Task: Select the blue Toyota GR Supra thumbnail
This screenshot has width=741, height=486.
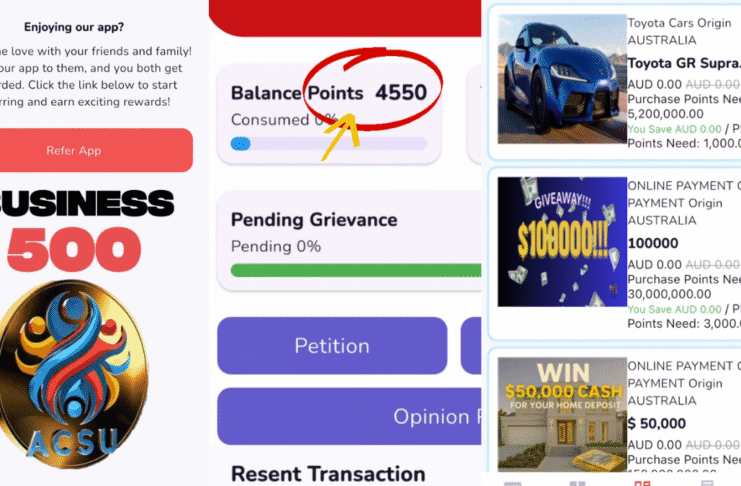Action: (x=562, y=78)
